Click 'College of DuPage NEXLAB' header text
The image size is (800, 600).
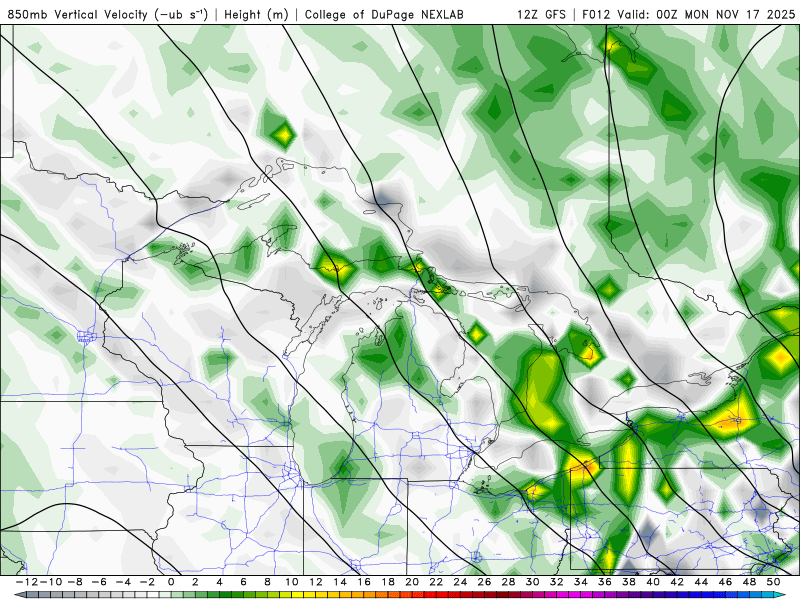click(384, 14)
